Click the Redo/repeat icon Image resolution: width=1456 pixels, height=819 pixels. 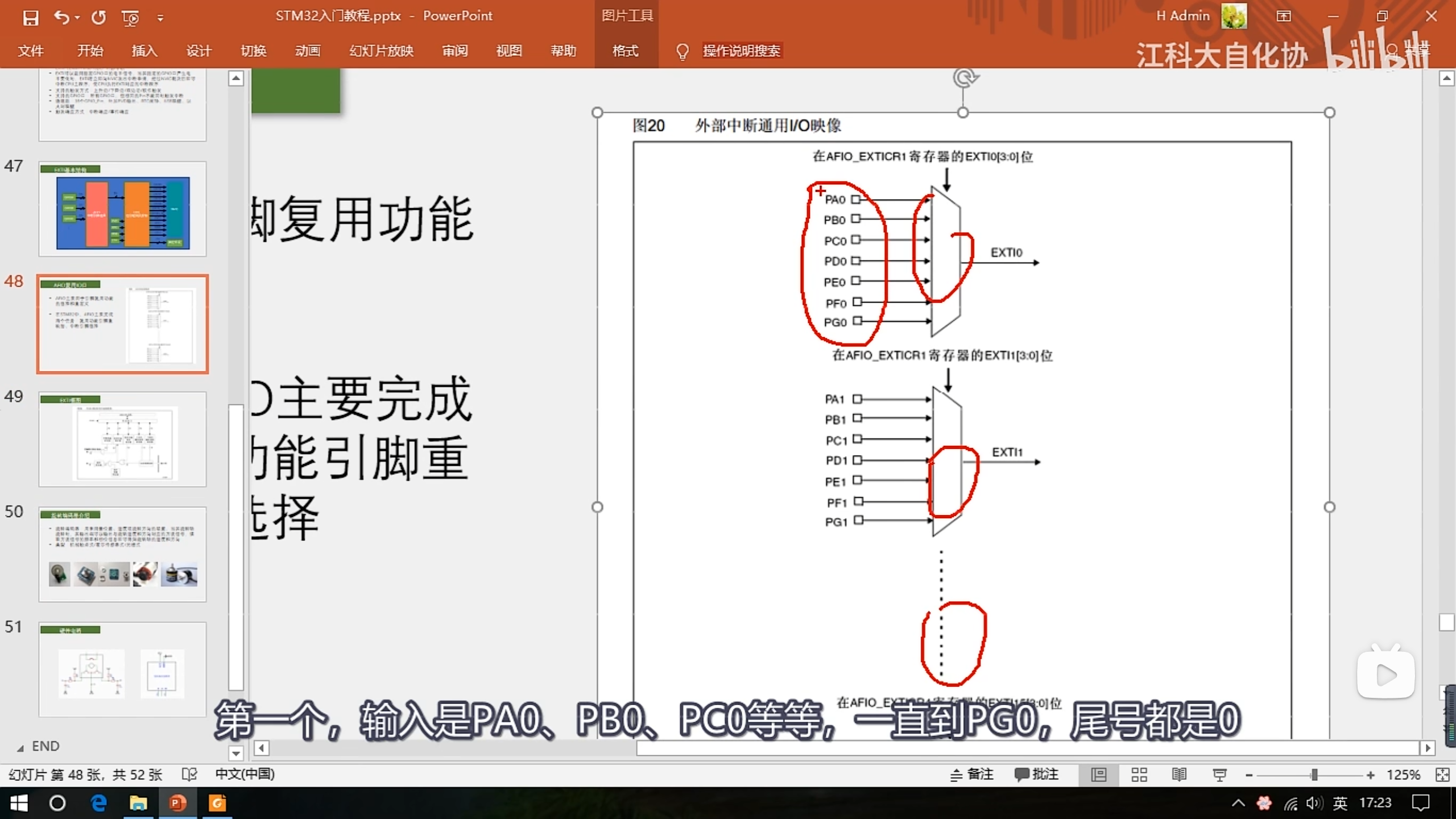pos(99,18)
